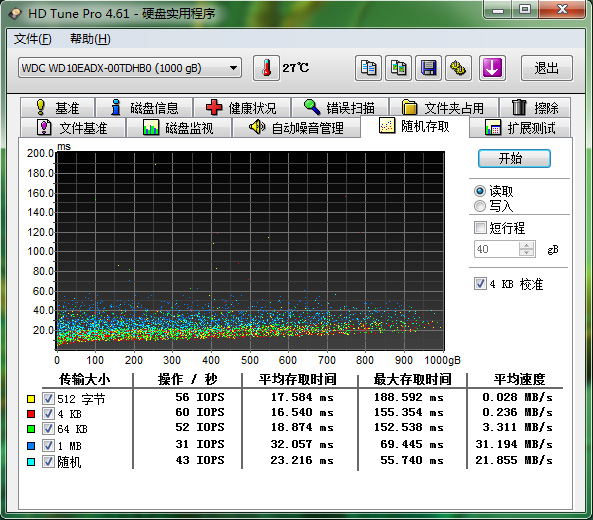This screenshot has height=520, width=593.
Task: Copy screenshot to clipboard icon
Action: coord(398,68)
